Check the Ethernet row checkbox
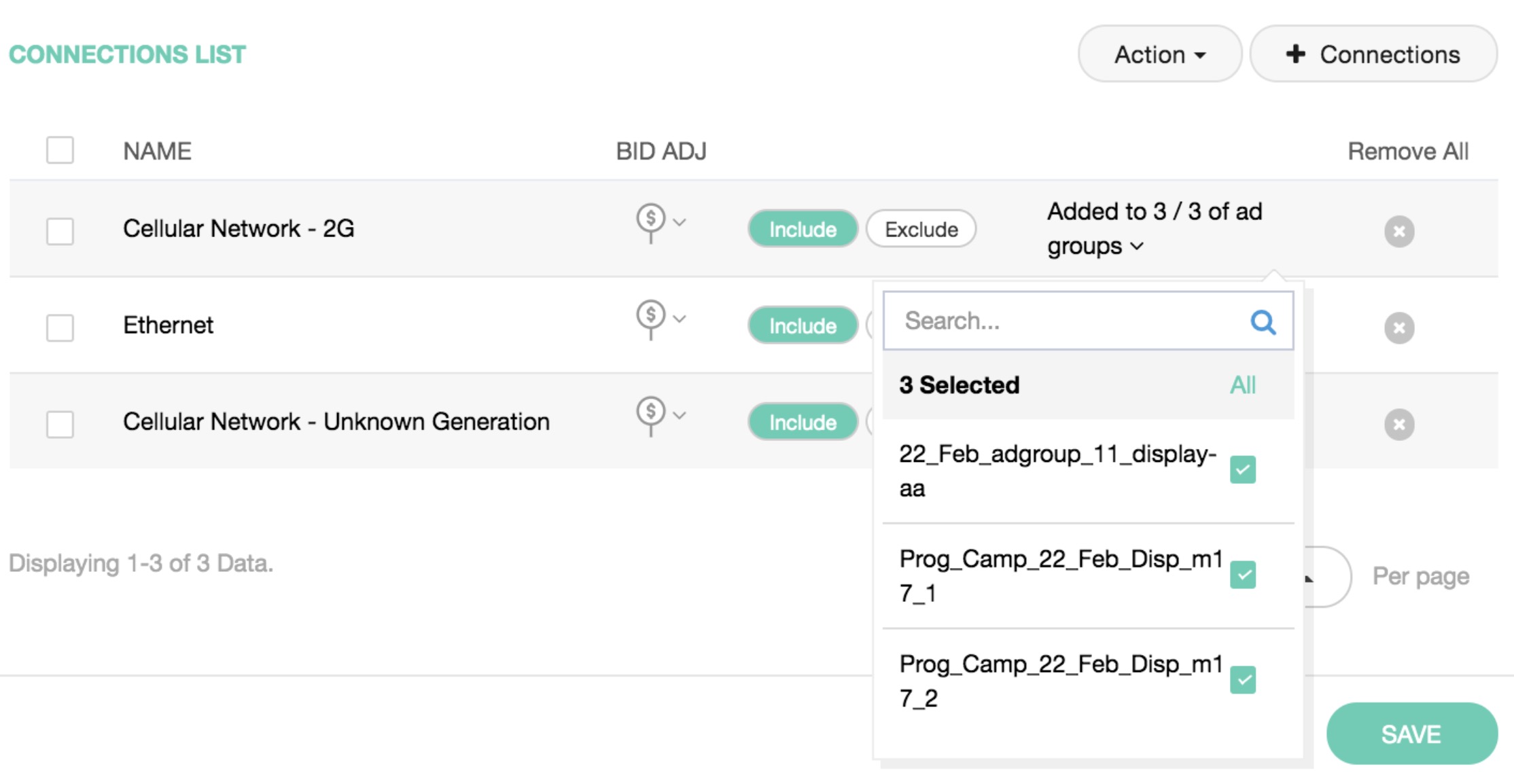1514x784 pixels. coord(60,327)
